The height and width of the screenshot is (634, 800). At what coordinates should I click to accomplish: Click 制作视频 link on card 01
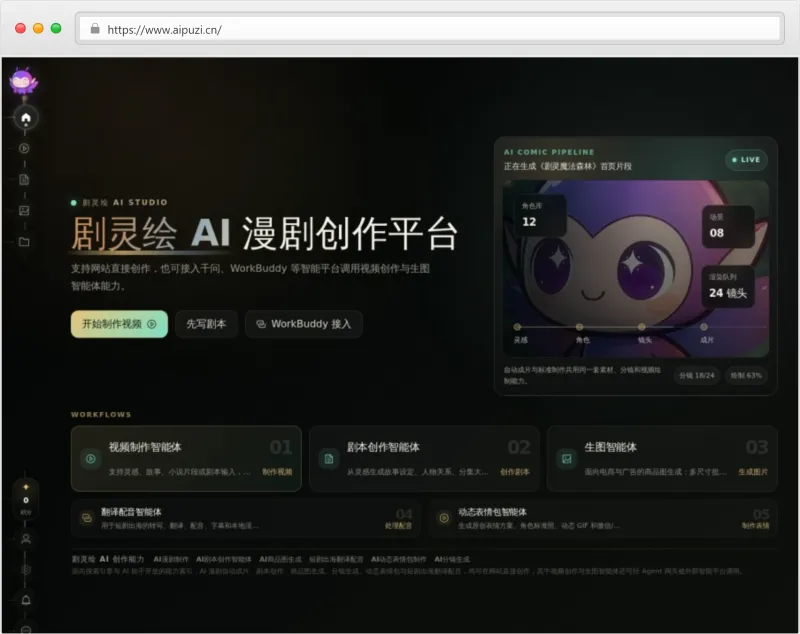278,472
